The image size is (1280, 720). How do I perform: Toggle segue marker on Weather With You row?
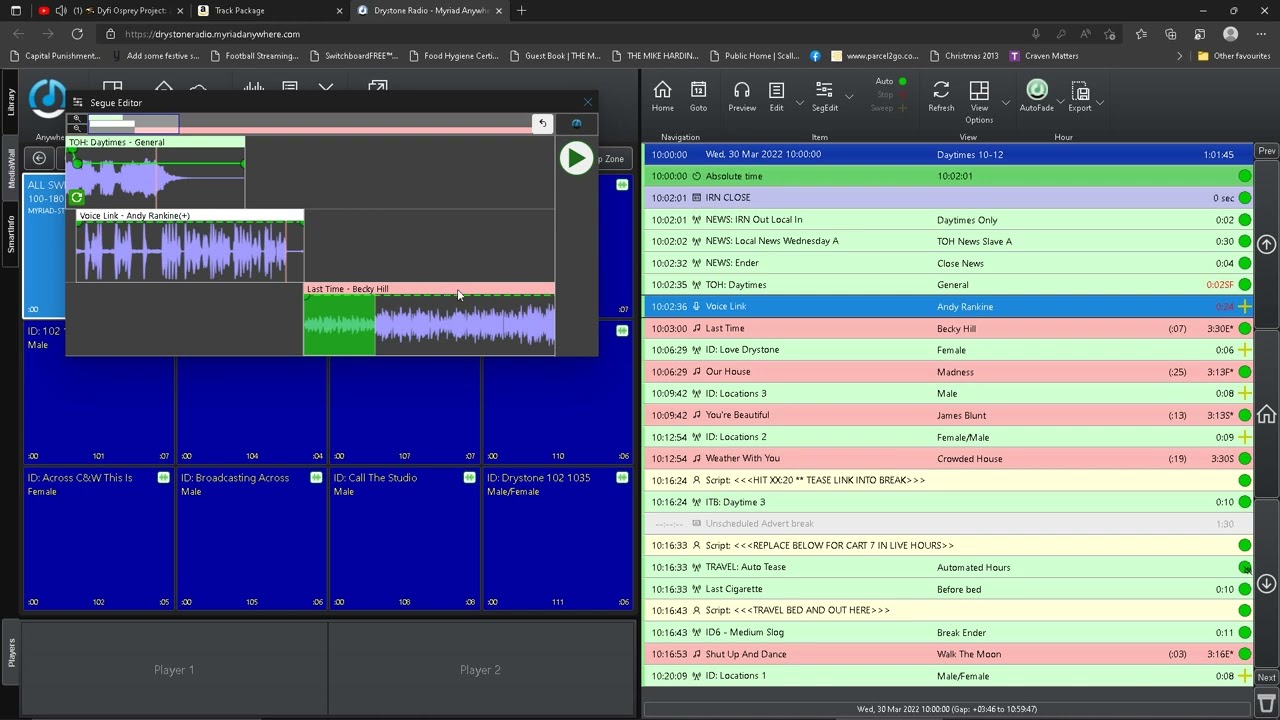[1244, 458]
